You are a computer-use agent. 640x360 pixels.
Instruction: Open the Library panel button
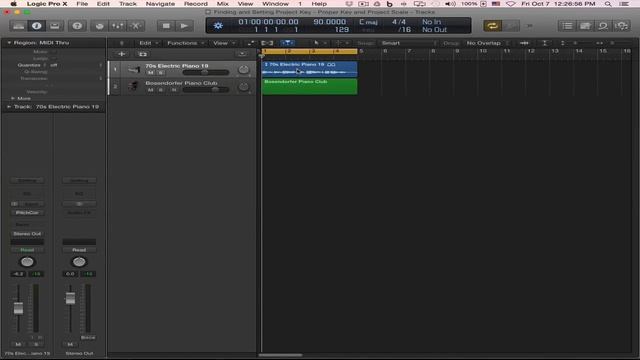click(x=18, y=26)
